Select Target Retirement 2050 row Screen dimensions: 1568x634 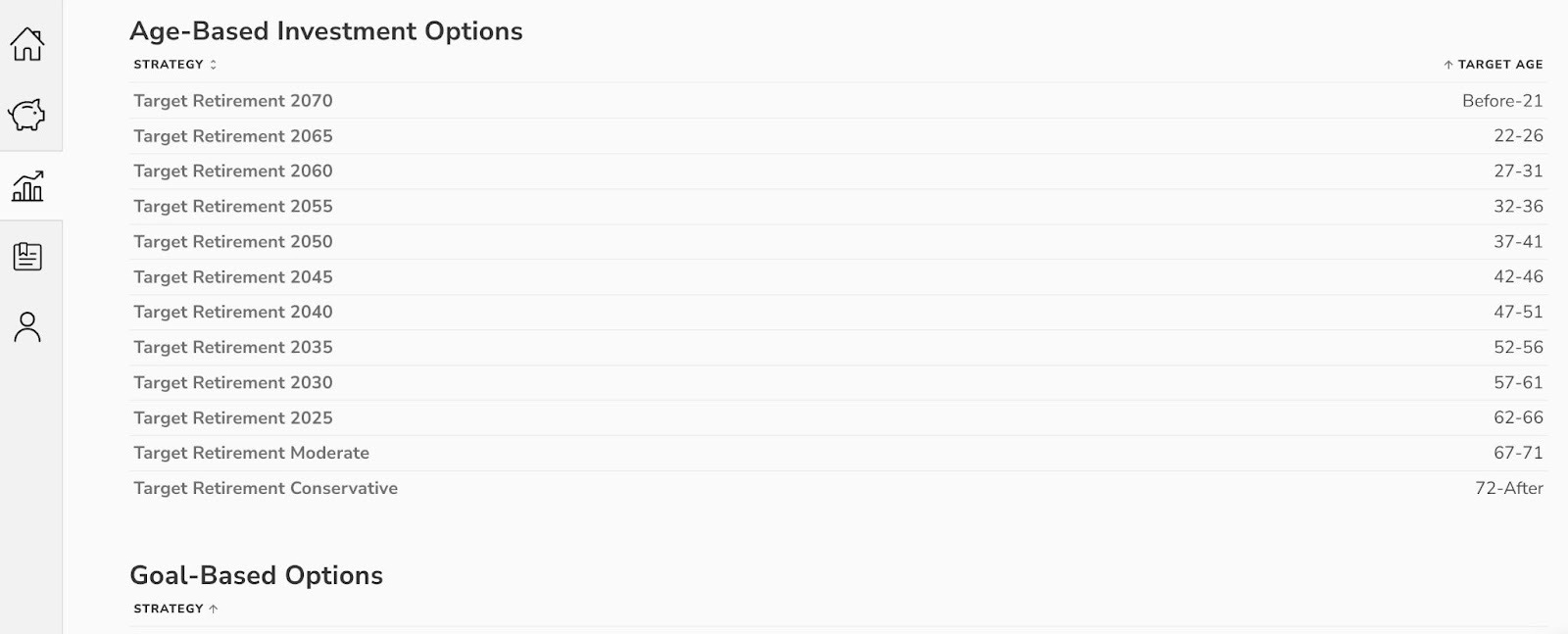coord(233,242)
